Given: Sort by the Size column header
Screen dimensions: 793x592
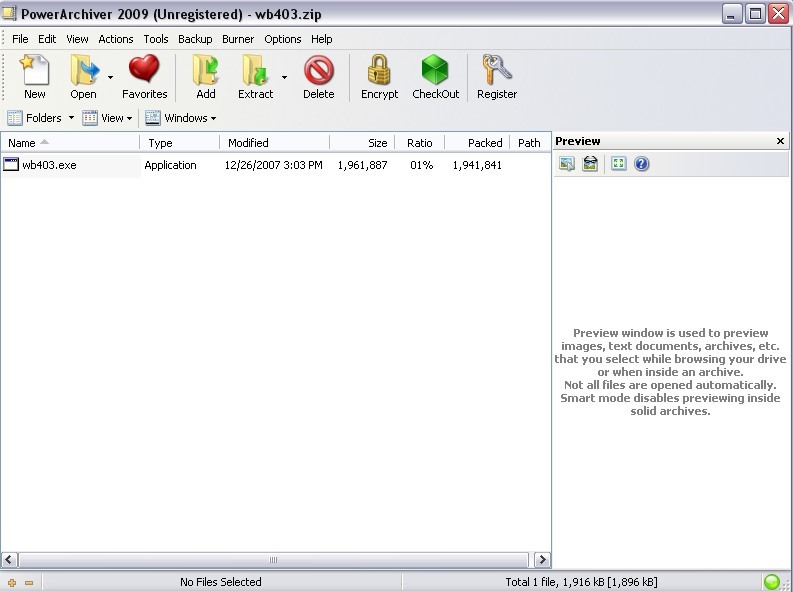Looking at the screenshot, I should [362, 143].
